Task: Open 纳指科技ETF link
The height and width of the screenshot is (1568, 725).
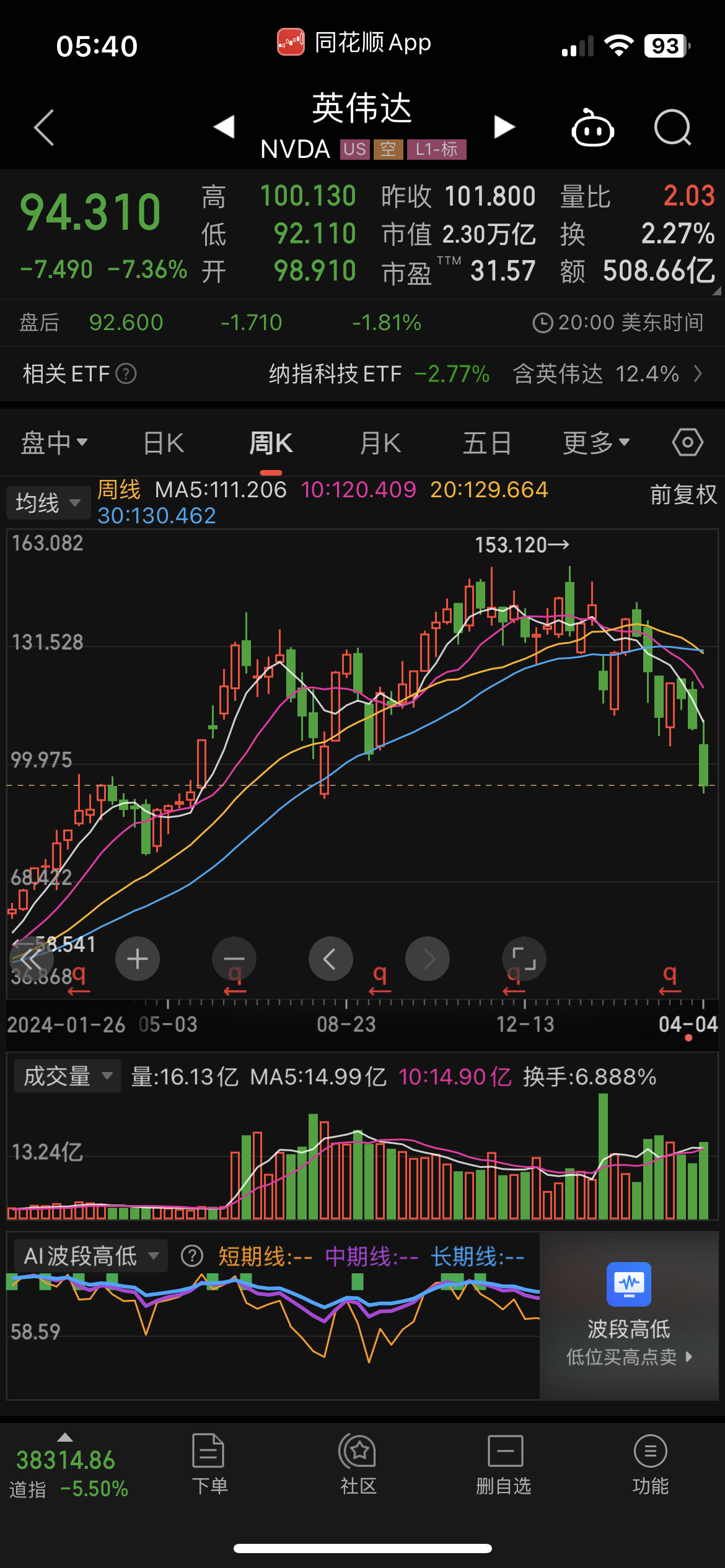Action: 335,374
